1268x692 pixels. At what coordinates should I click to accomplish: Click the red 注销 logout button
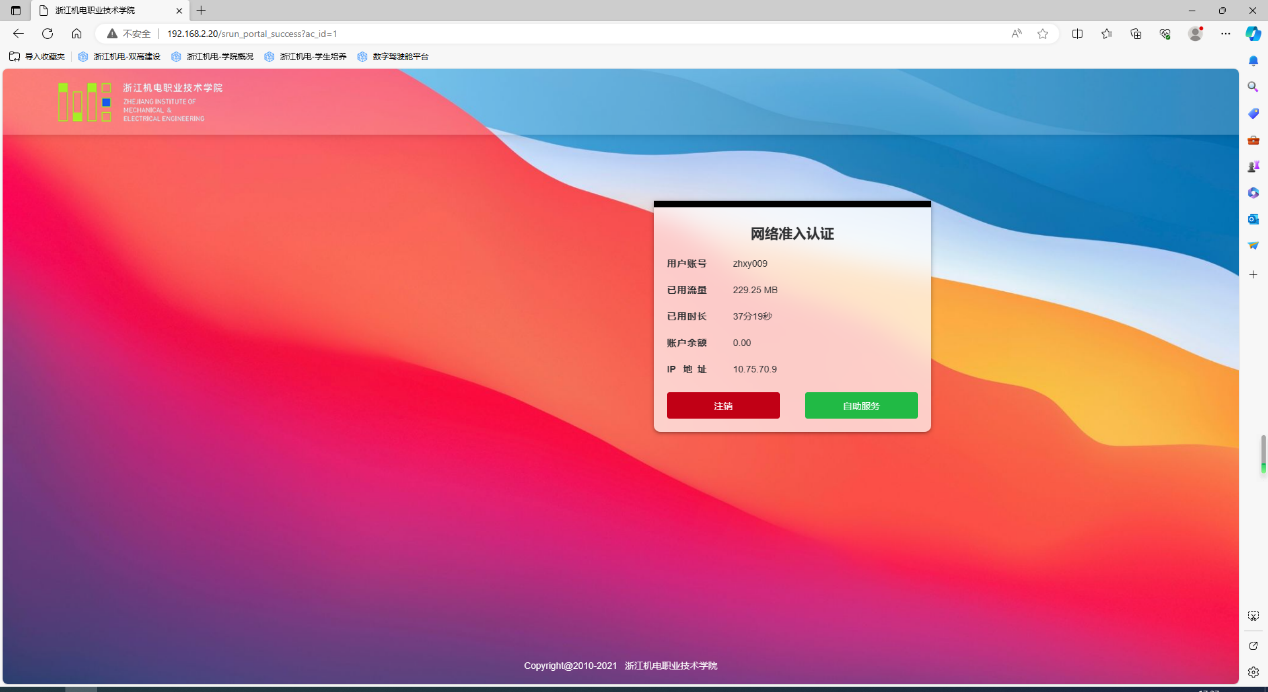tap(723, 406)
